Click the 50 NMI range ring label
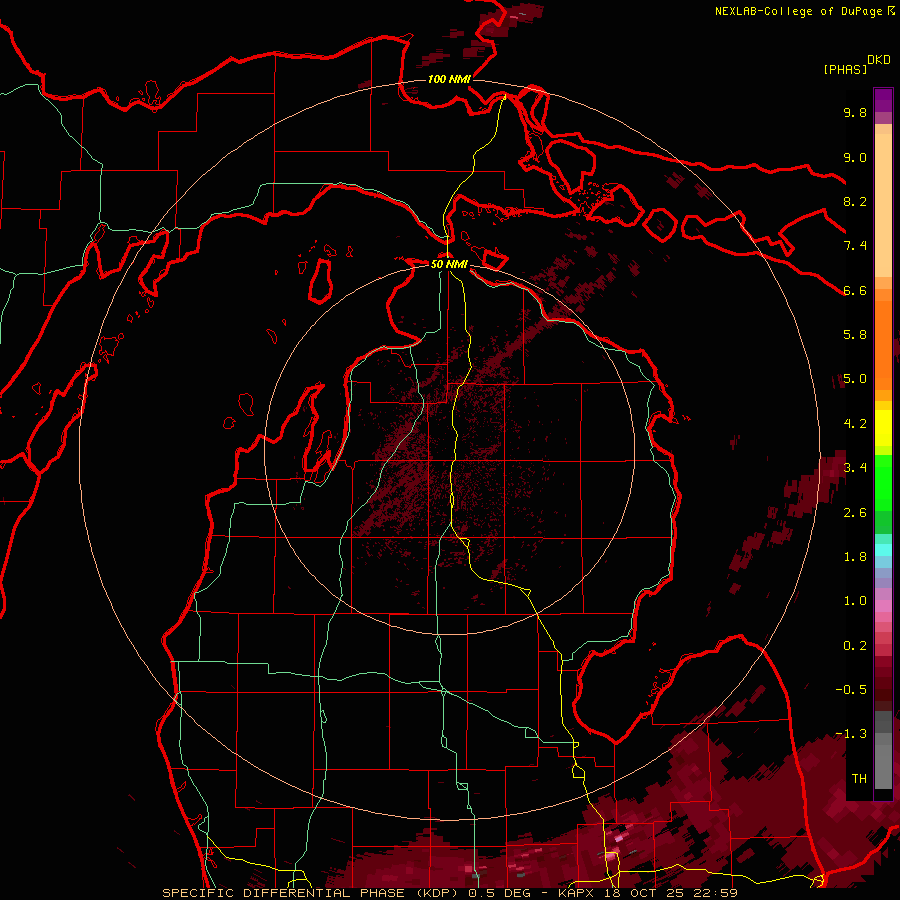This screenshot has height=900, width=900. point(449,264)
